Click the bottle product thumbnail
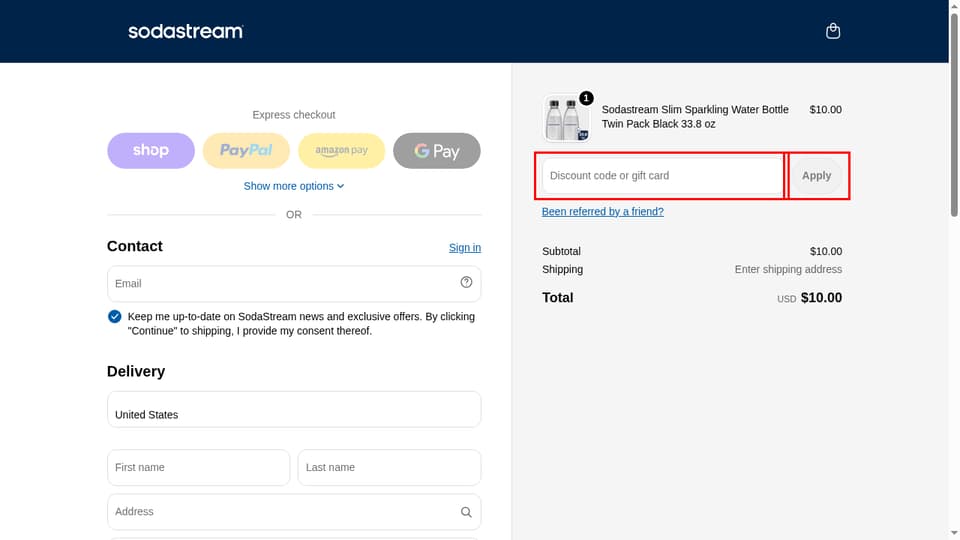 (x=566, y=118)
